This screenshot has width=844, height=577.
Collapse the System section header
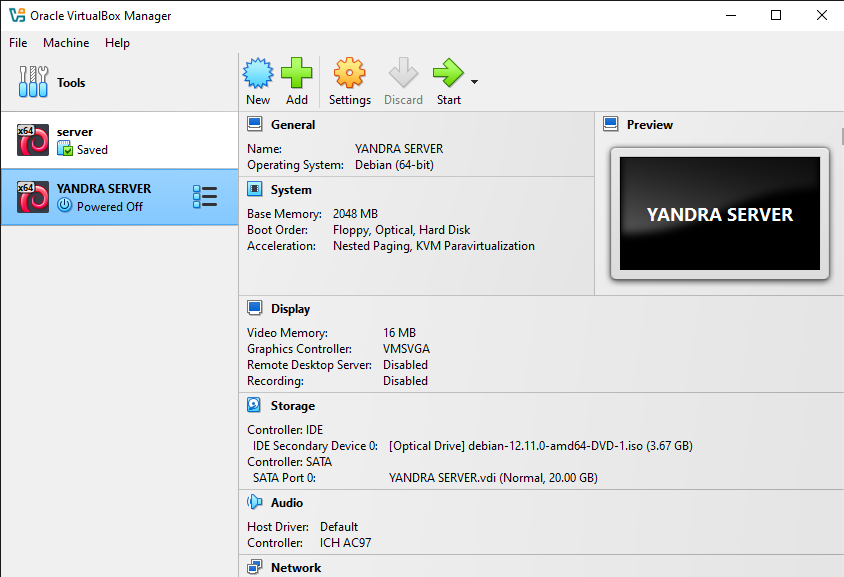tap(291, 189)
